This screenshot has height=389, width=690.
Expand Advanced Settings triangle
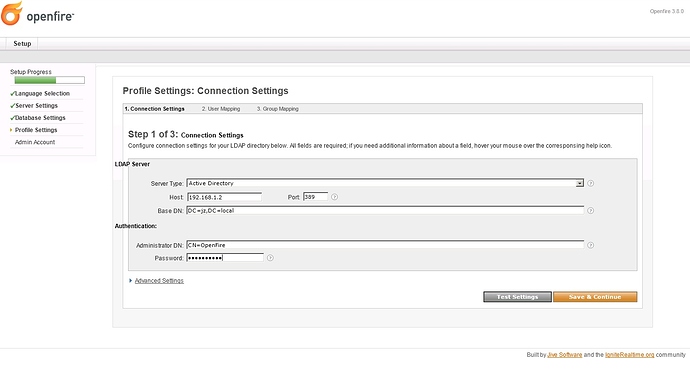pyautogui.click(x=131, y=280)
